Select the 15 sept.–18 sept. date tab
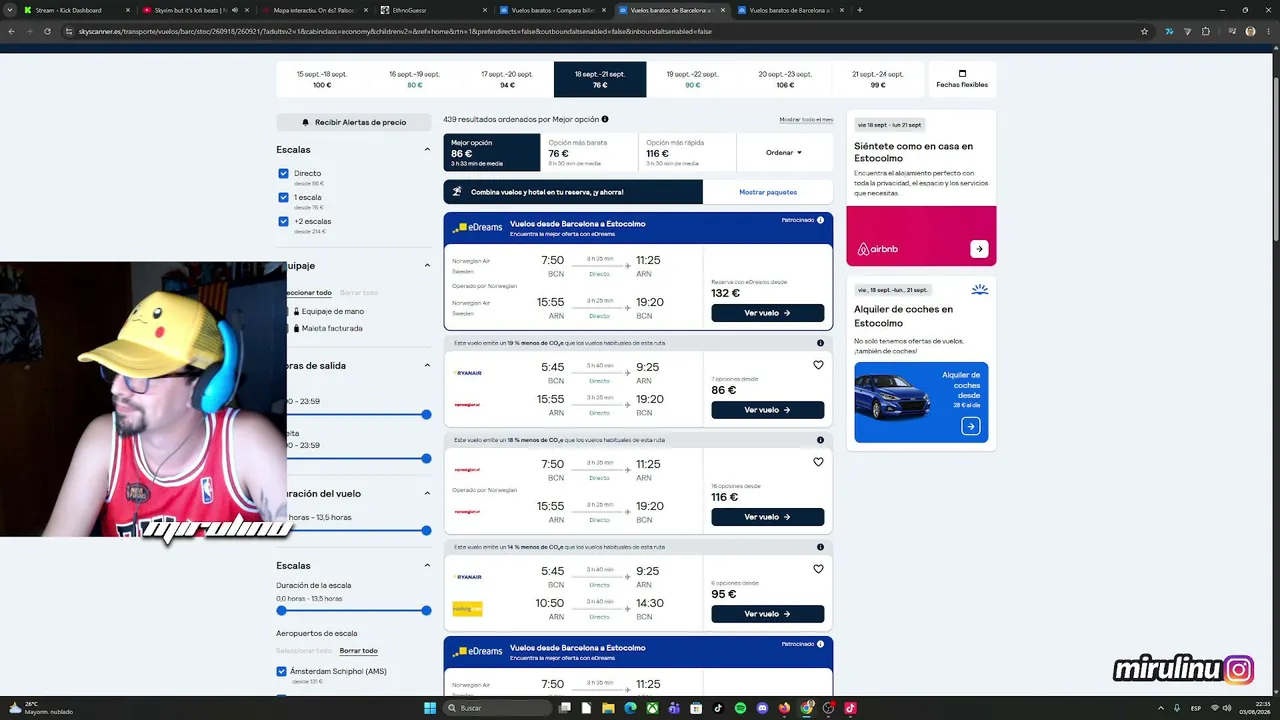Image resolution: width=1280 pixels, height=720 pixels. [322, 79]
